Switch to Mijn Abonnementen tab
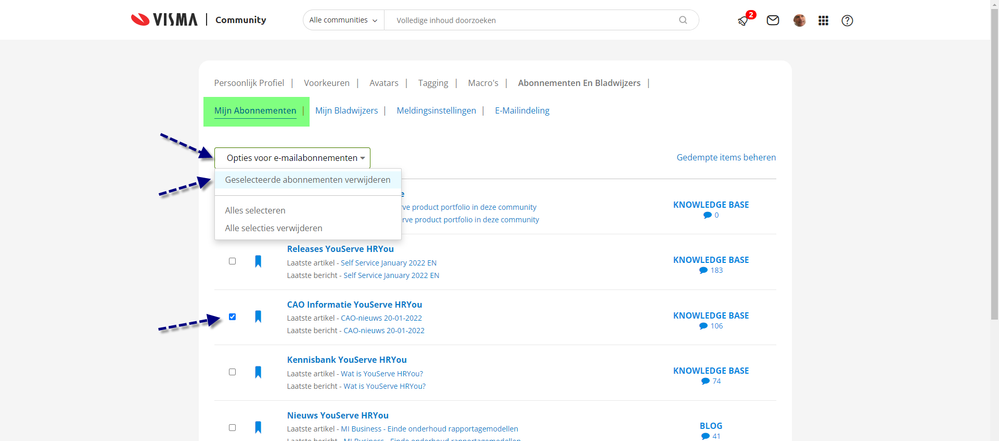The image size is (999, 441). pos(255,111)
